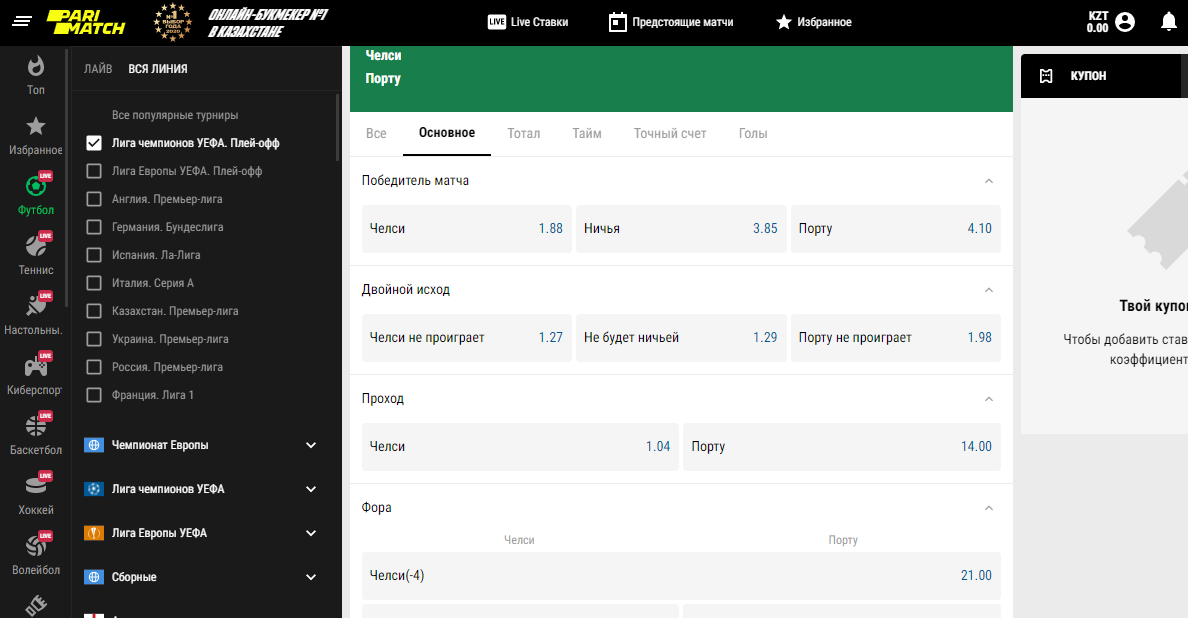Collapse the Проход section
1188x618 pixels.
989,399
